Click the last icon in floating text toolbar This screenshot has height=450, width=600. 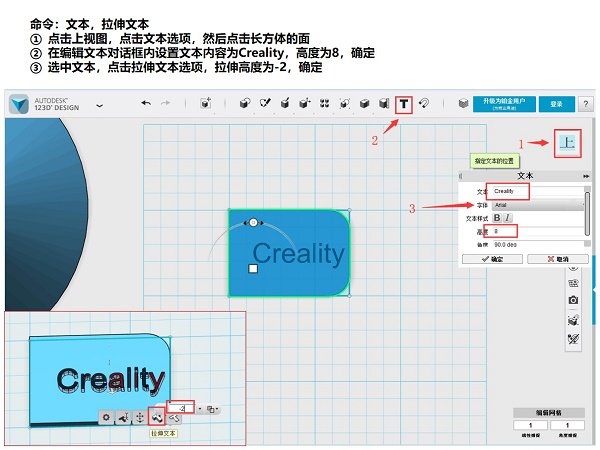pos(174,417)
